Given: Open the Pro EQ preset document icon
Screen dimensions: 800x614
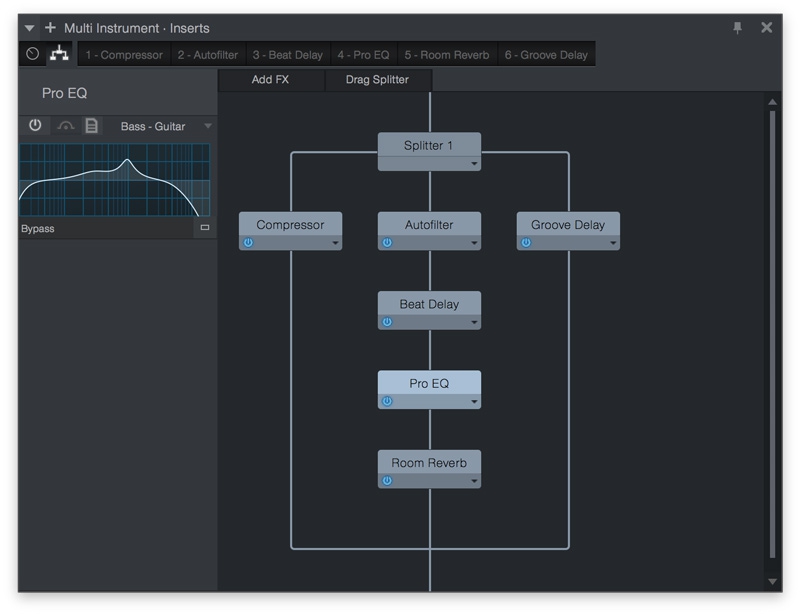Looking at the screenshot, I should point(92,126).
